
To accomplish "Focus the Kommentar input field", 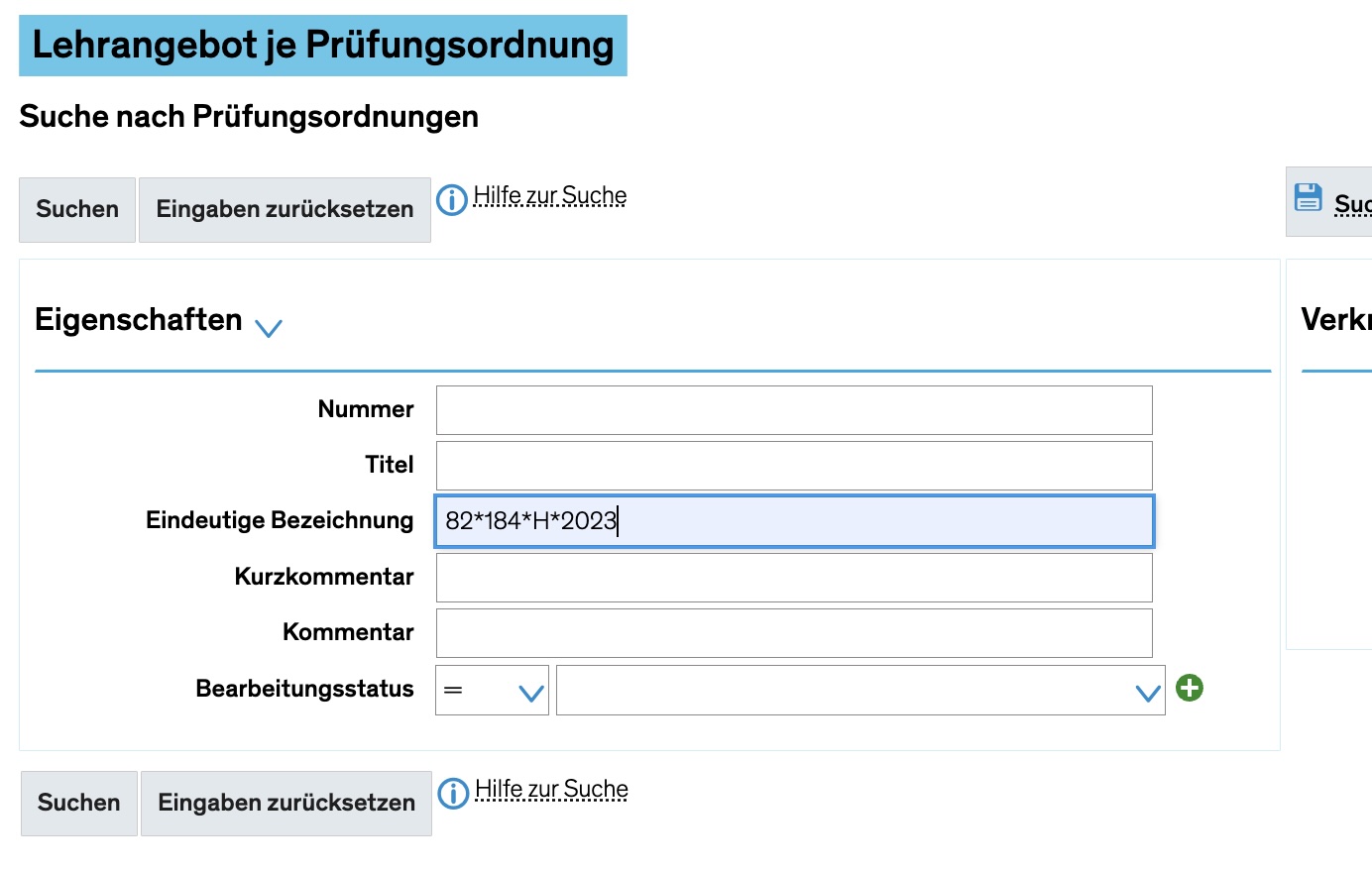I will coord(794,633).
